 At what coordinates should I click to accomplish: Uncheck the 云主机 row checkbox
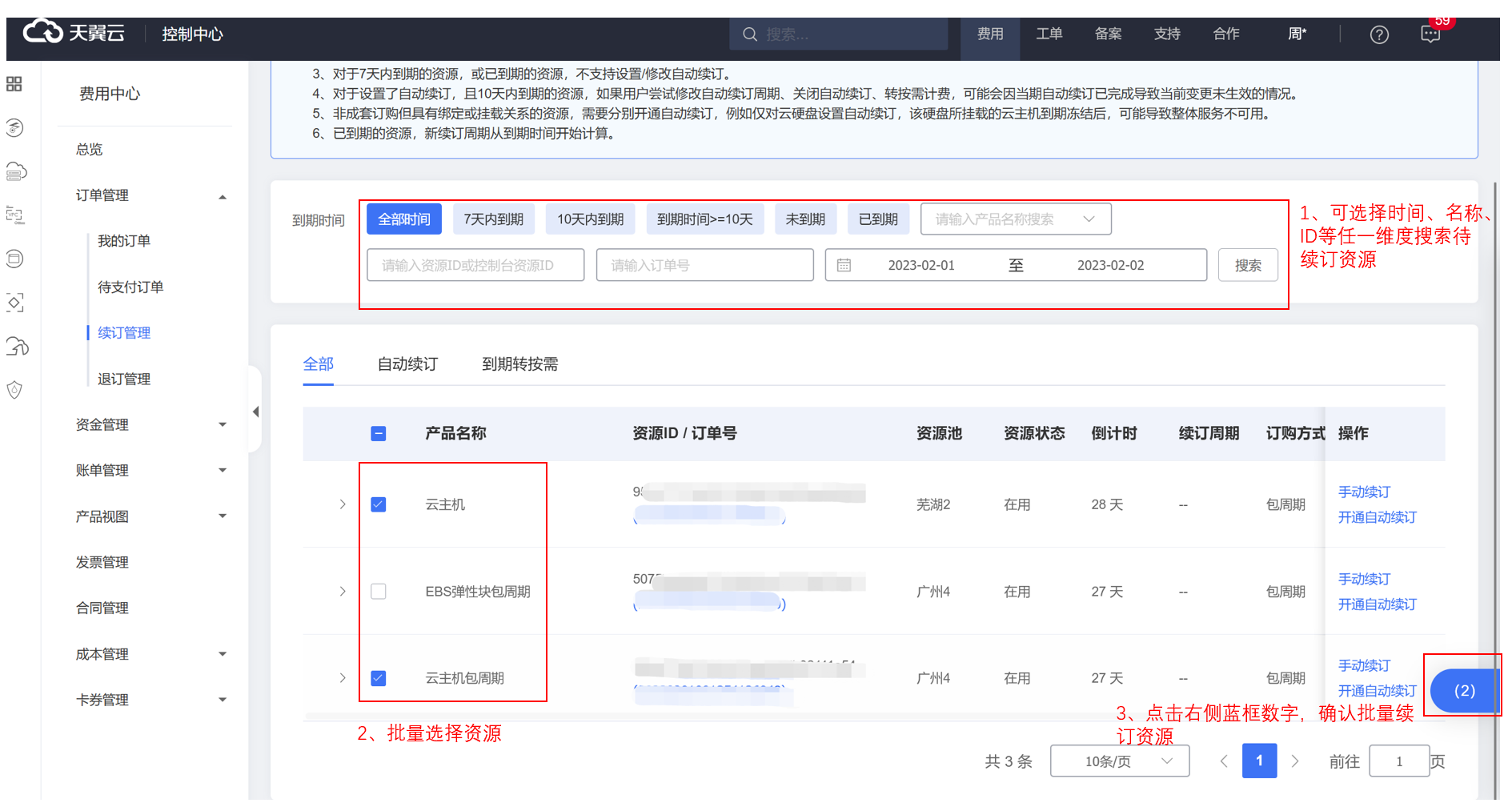pos(379,504)
